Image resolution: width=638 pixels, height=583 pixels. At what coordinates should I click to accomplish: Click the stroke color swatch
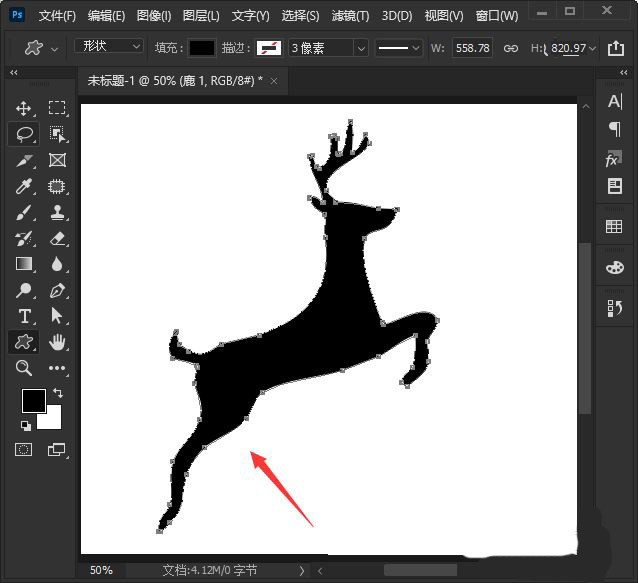tap(269, 48)
